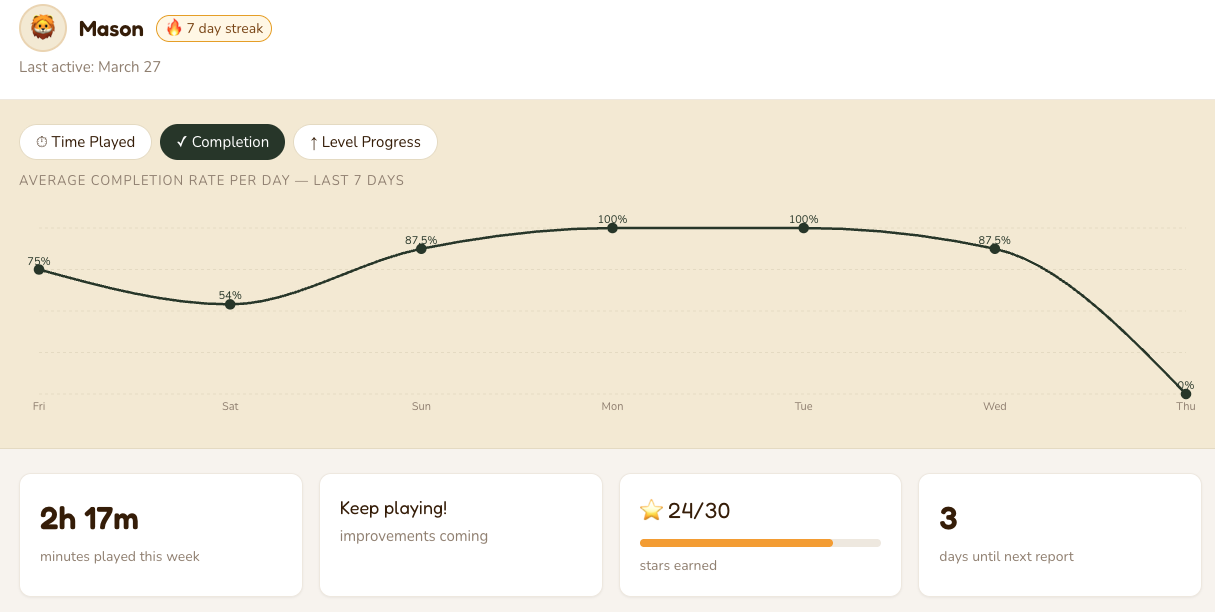
Task: Click the Mason profile name
Action: click(111, 29)
